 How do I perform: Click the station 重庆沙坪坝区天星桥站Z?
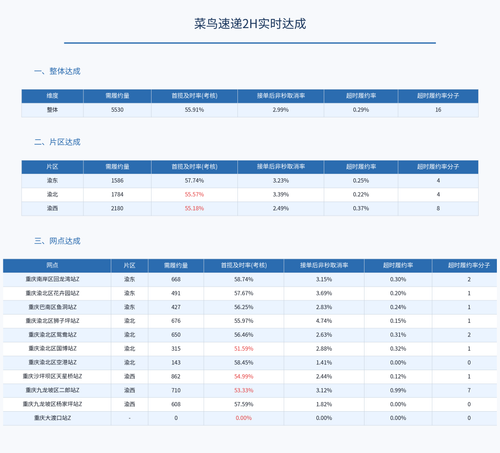click(x=52, y=376)
